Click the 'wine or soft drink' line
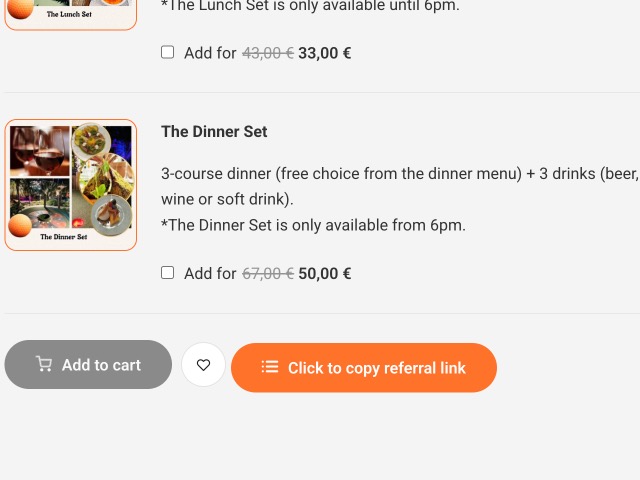 [x=227, y=199]
